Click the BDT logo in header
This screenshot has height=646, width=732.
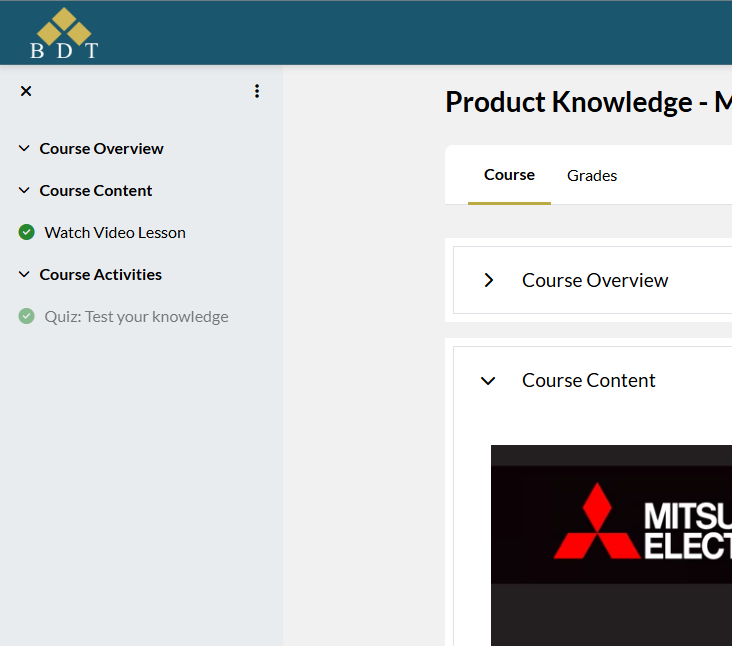[64, 34]
